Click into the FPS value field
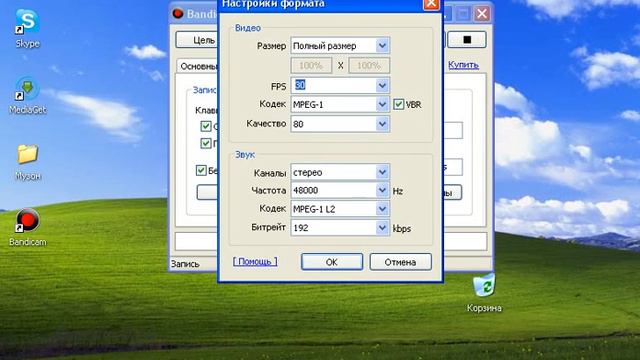The height and width of the screenshot is (360, 640). click(334, 85)
